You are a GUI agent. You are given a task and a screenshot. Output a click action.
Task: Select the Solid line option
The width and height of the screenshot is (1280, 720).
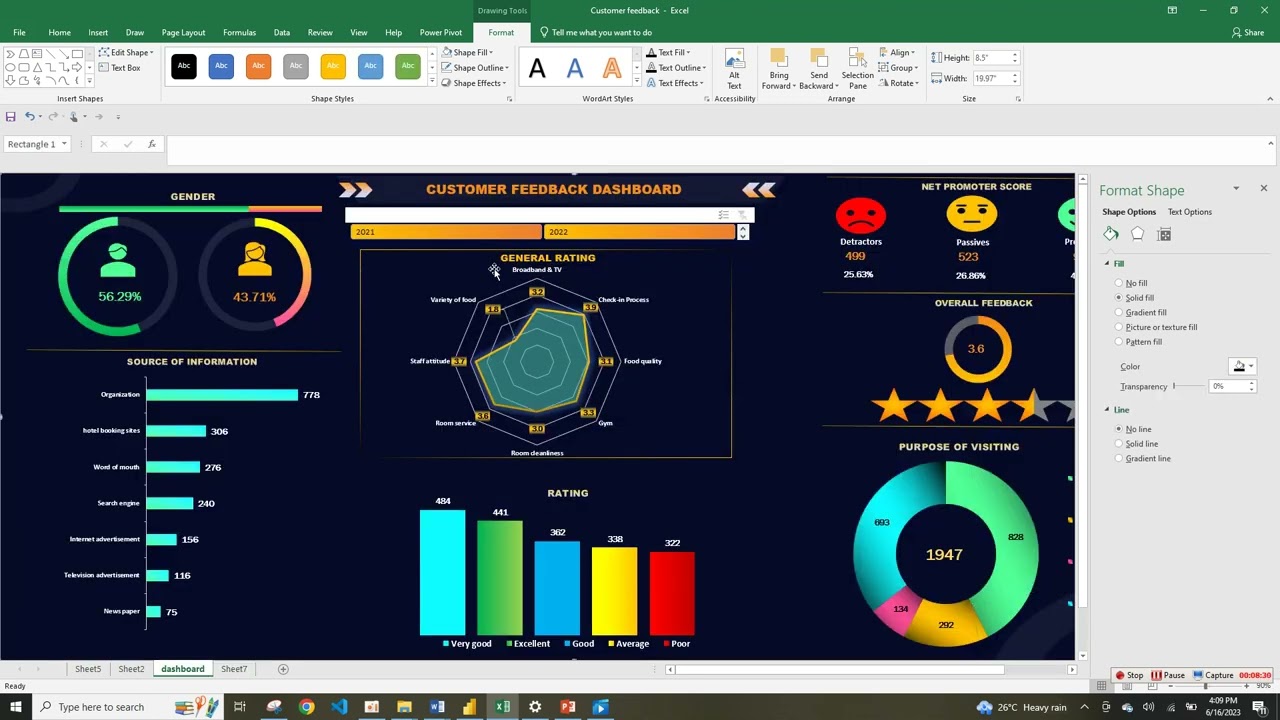[1136, 444]
